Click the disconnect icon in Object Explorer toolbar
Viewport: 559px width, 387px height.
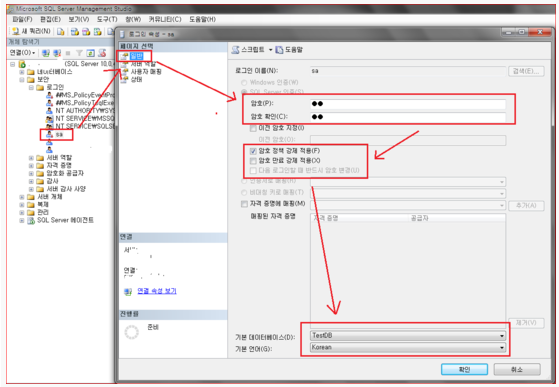(x=57, y=53)
